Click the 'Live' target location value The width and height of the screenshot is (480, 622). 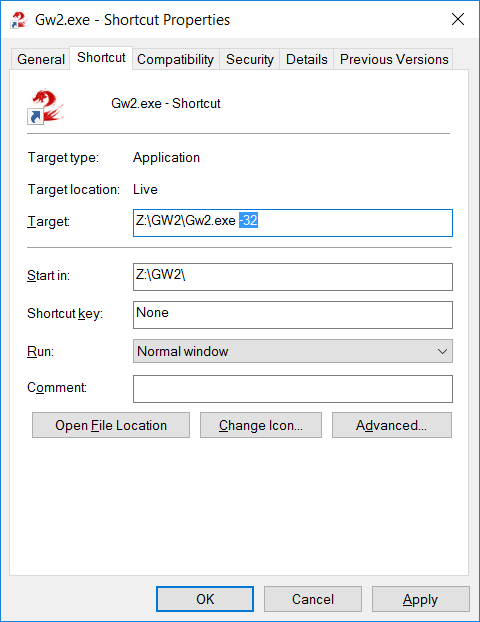tap(145, 190)
